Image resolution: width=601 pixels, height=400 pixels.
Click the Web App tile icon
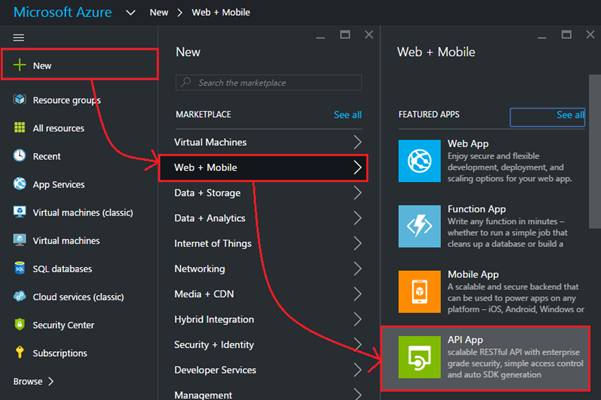(419, 161)
